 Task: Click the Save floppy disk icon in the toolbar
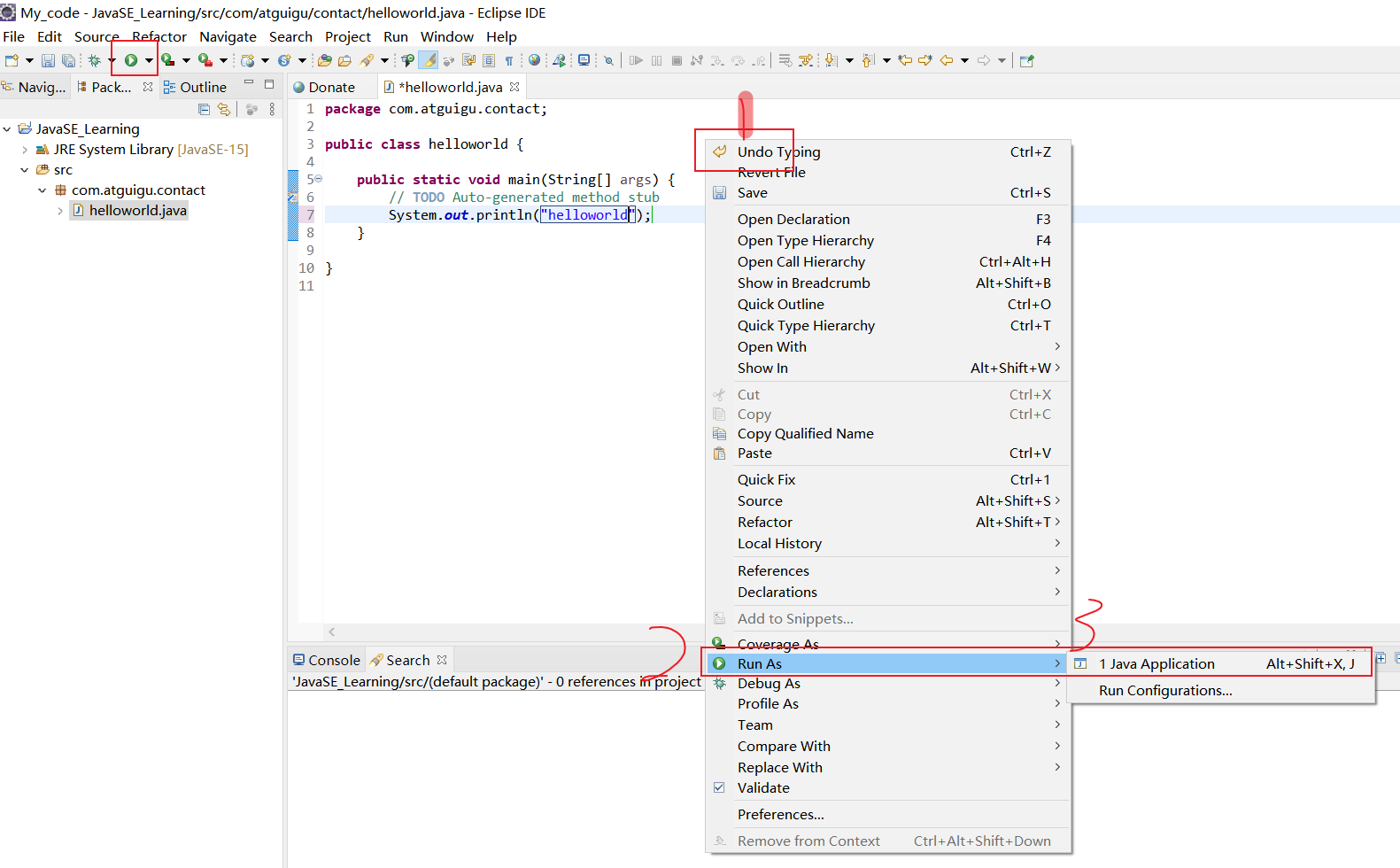coord(48,60)
